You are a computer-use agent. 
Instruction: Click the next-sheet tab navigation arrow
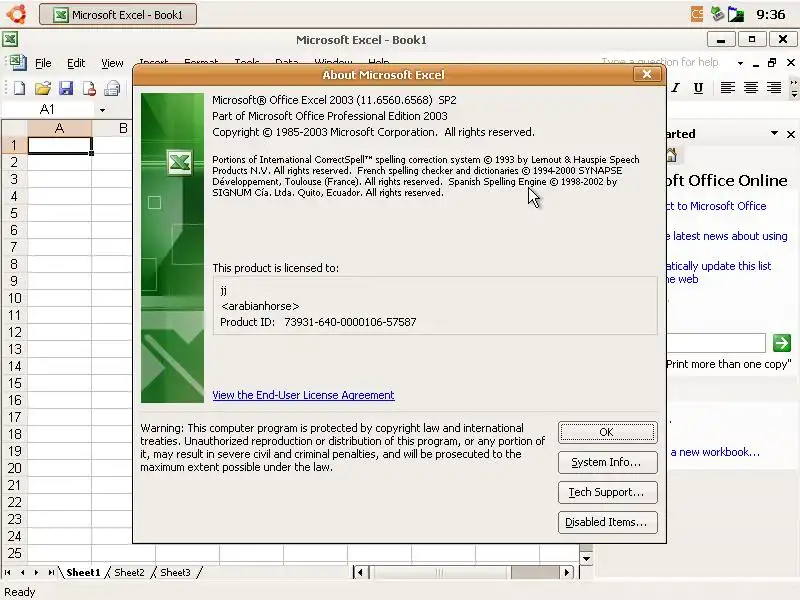pos(36,572)
